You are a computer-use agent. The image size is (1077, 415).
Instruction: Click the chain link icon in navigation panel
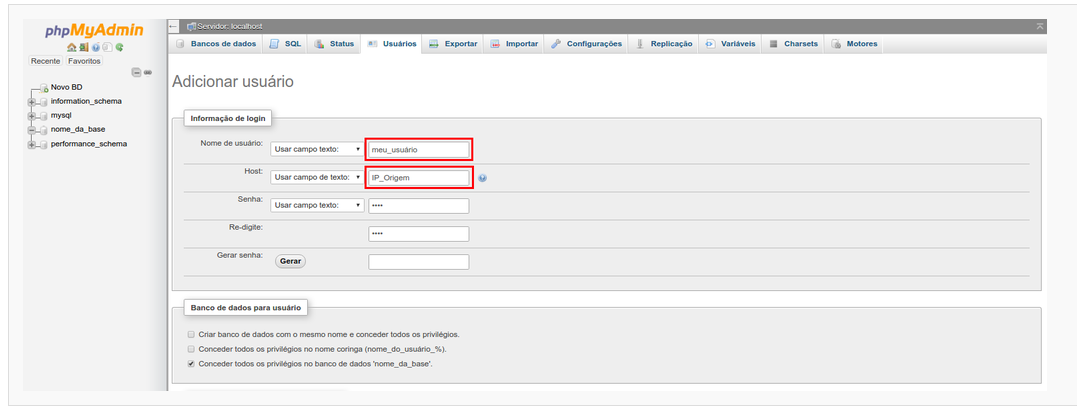coord(148,73)
